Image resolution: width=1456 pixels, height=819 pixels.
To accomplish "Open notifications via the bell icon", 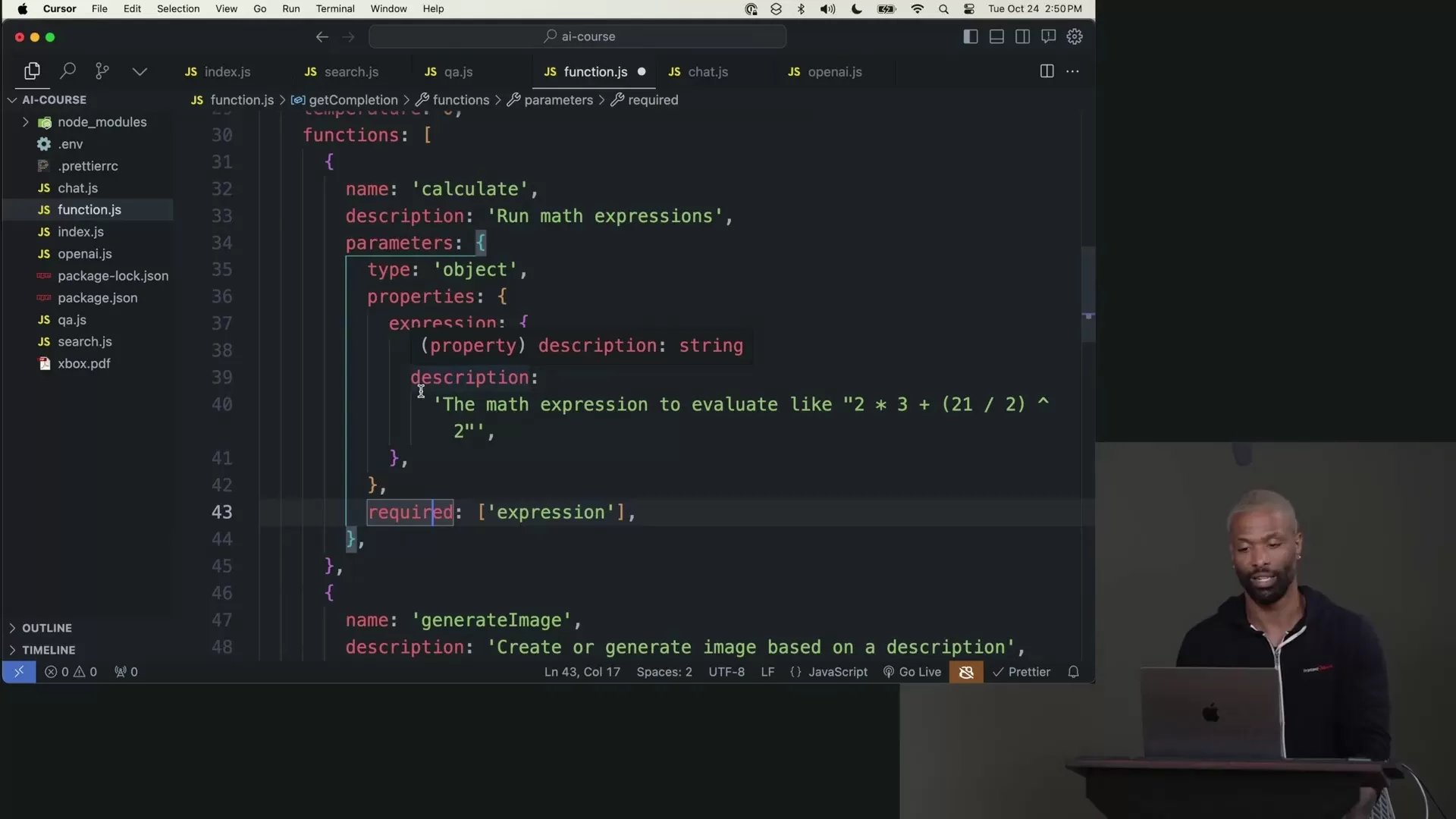I will coord(1075,672).
